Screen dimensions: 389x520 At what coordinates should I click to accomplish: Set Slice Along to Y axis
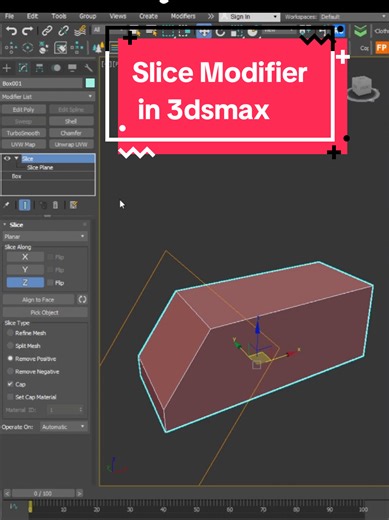(x=25, y=270)
